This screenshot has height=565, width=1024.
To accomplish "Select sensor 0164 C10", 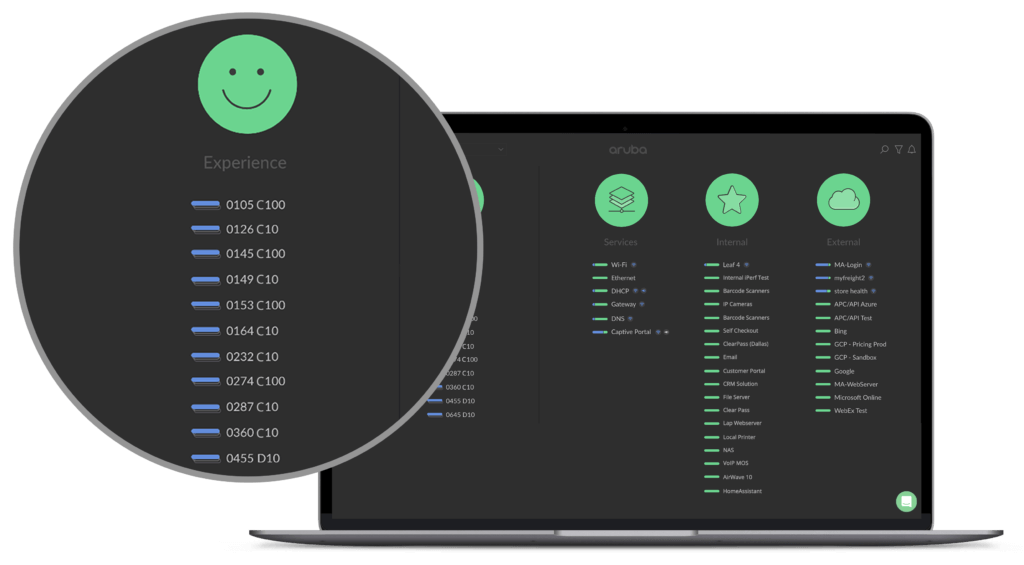I will pos(235,331).
